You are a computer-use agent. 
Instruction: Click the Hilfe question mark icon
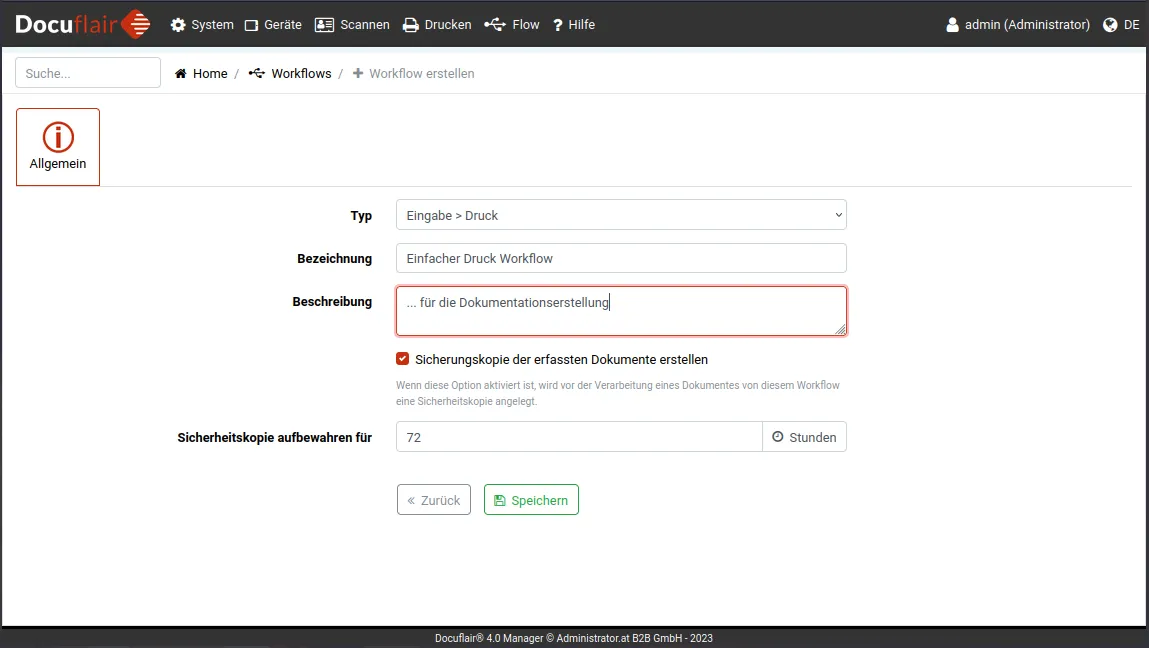(x=558, y=25)
